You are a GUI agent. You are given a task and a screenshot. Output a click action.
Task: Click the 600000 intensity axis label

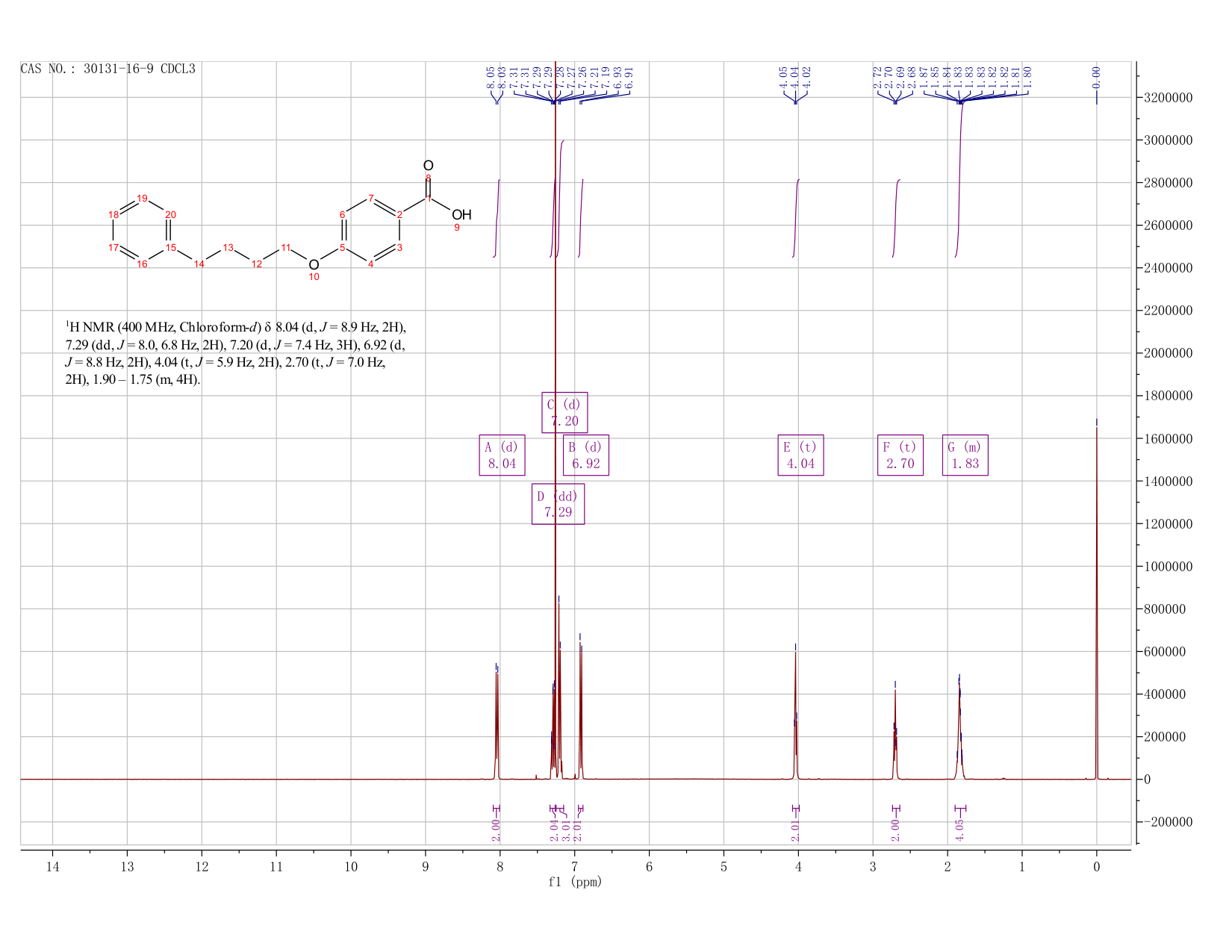coord(1164,652)
